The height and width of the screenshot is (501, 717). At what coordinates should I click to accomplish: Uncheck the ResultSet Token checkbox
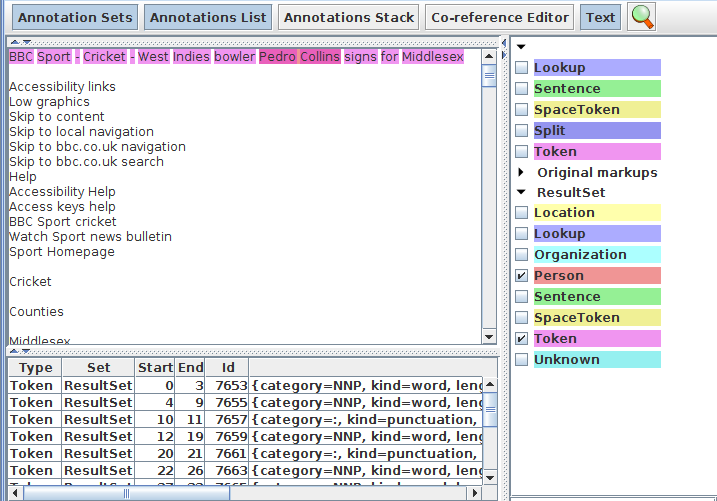[x=521, y=339]
